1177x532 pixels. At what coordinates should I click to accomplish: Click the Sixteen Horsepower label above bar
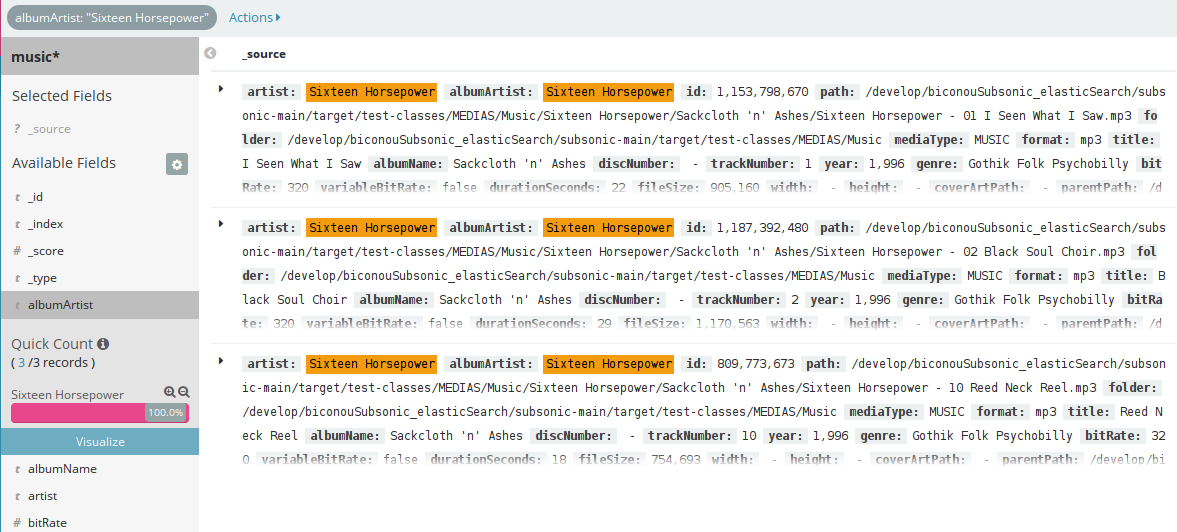[68, 395]
